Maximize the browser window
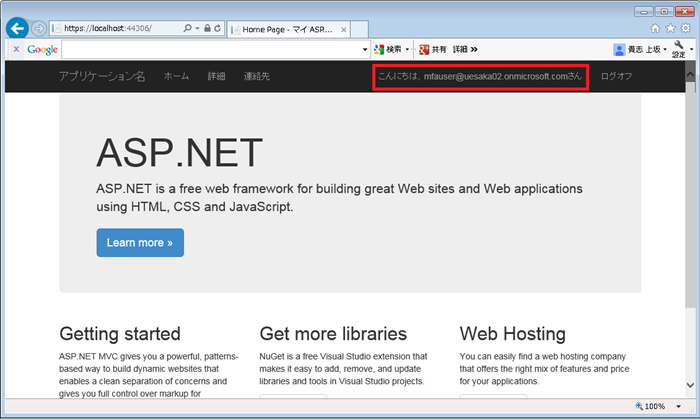The width and height of the screenshot is (700, 419). (664, 12)
